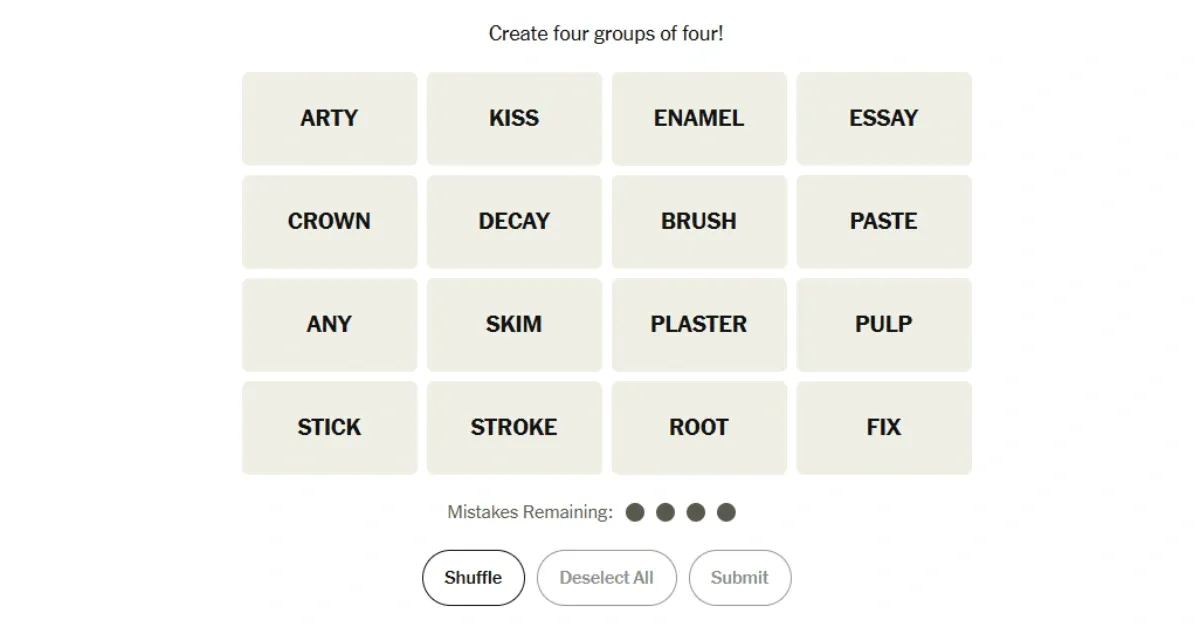
Task: Select the ARTY word tile
Action: point(329,118)
